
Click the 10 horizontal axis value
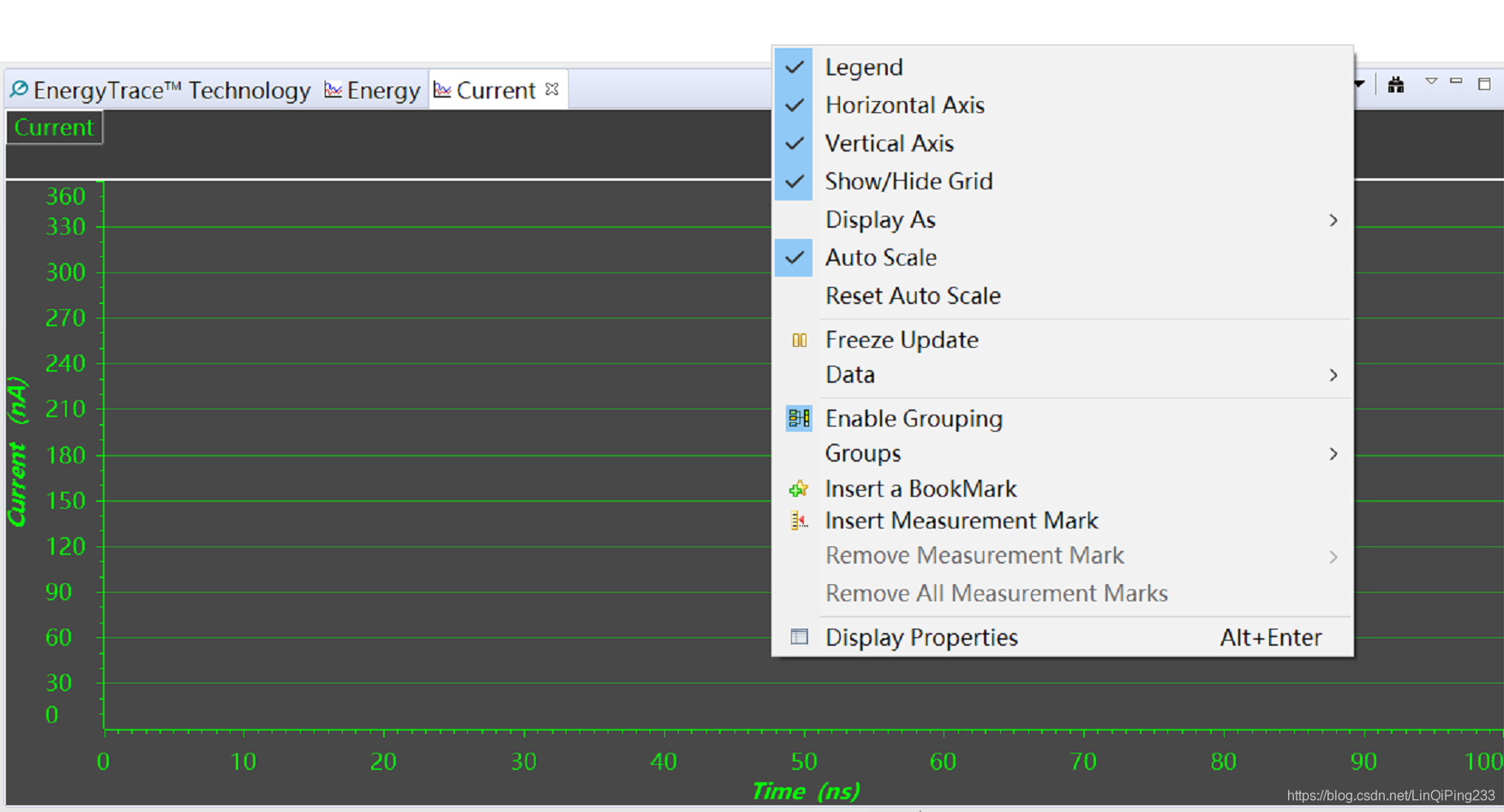pos(243,761)
